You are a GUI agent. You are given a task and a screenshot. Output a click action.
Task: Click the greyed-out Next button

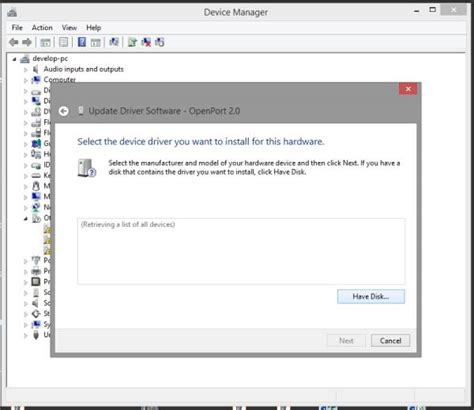point(346,341)
